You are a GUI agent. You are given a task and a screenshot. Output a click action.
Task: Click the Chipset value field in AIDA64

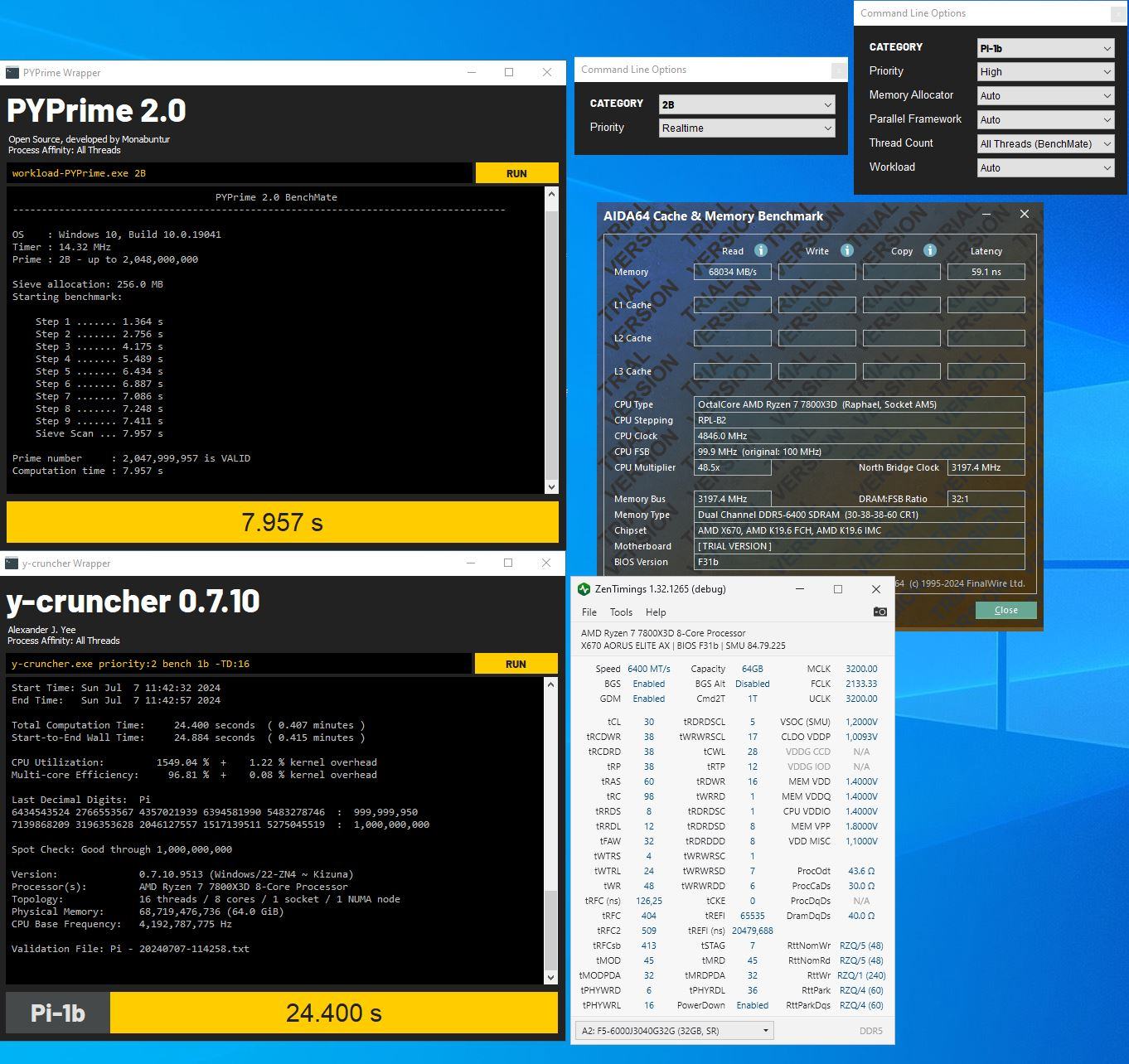tap(860, 530)
